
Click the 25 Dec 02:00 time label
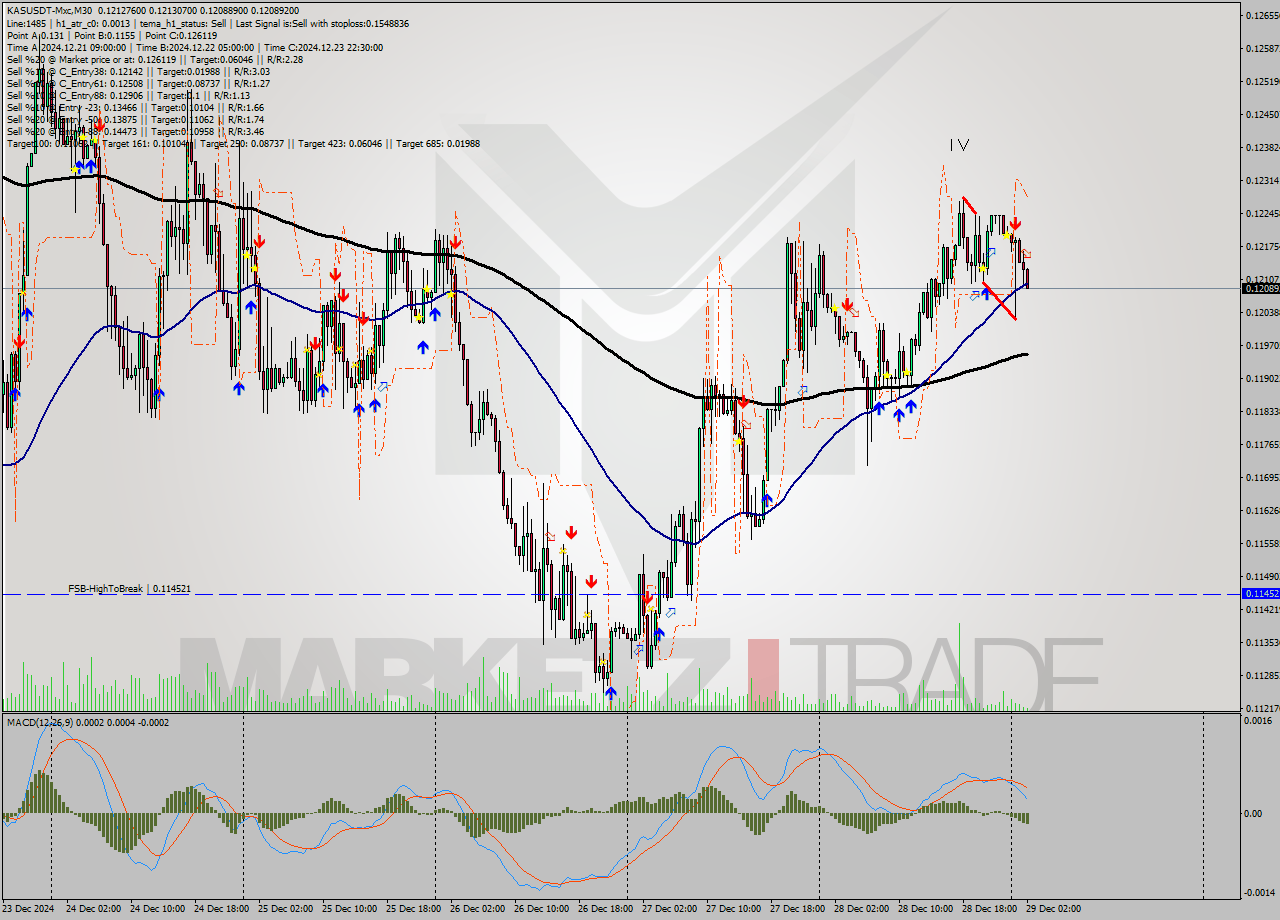[x=285, y=909]
